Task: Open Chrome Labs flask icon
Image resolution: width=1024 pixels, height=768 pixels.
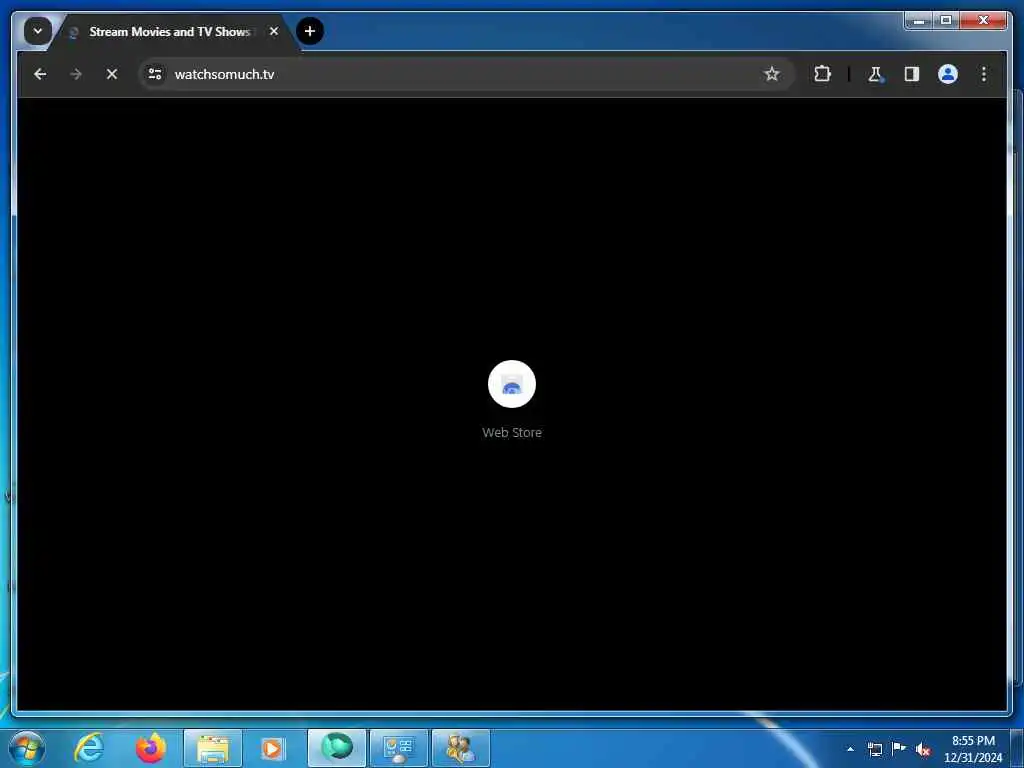Action: pyautogui.click(x=875, y=74)
